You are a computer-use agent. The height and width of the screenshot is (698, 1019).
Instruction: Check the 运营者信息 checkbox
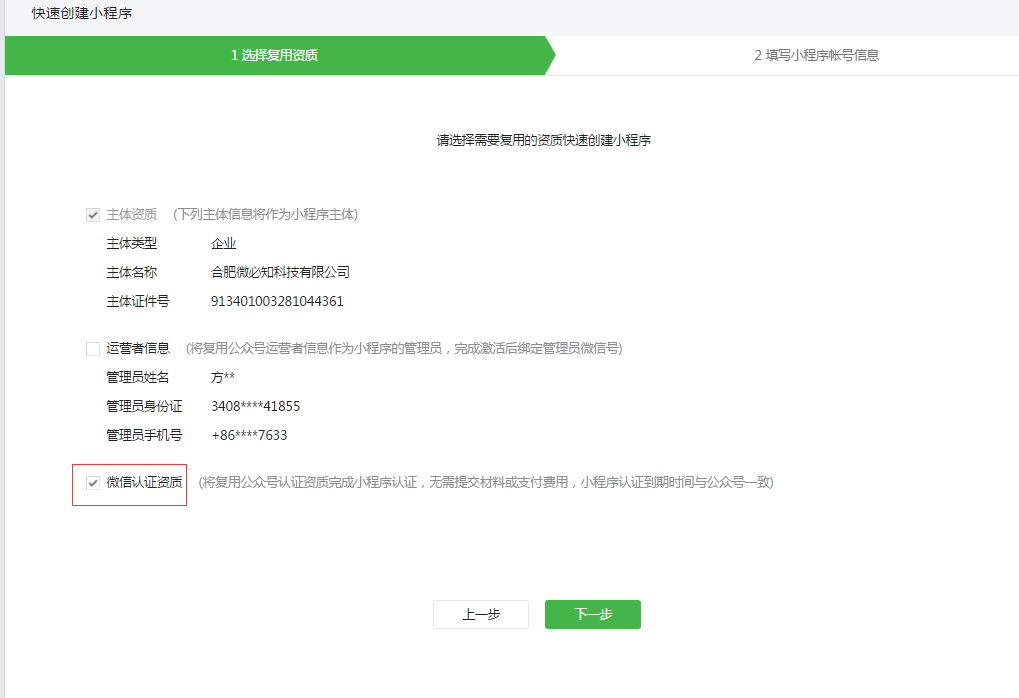93,348
